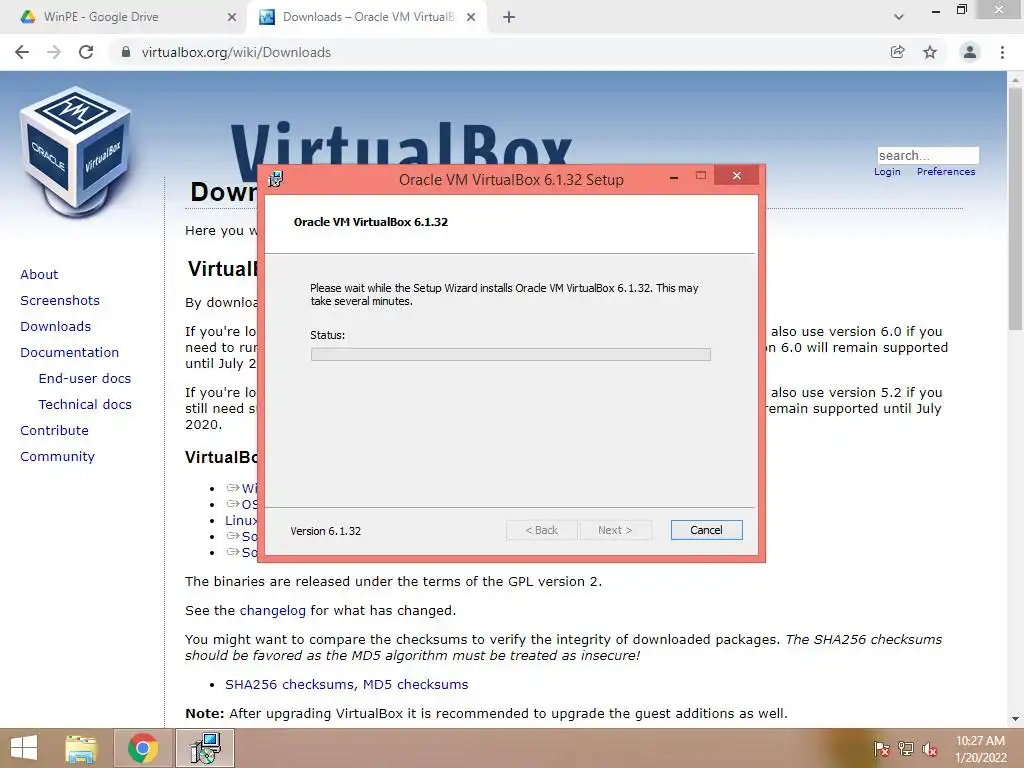Select the Downloads – Oracle VM VirtualBox tab
The height and width of the screenshot is (768, 1024).
pos(368,17)
